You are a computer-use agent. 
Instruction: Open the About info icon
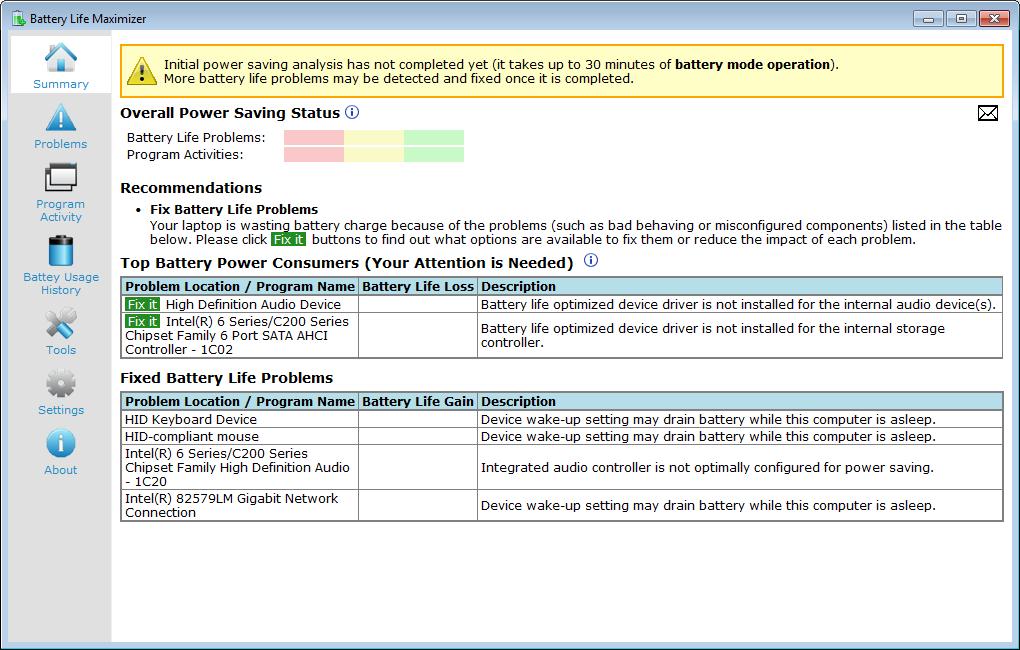coord(60,444)
